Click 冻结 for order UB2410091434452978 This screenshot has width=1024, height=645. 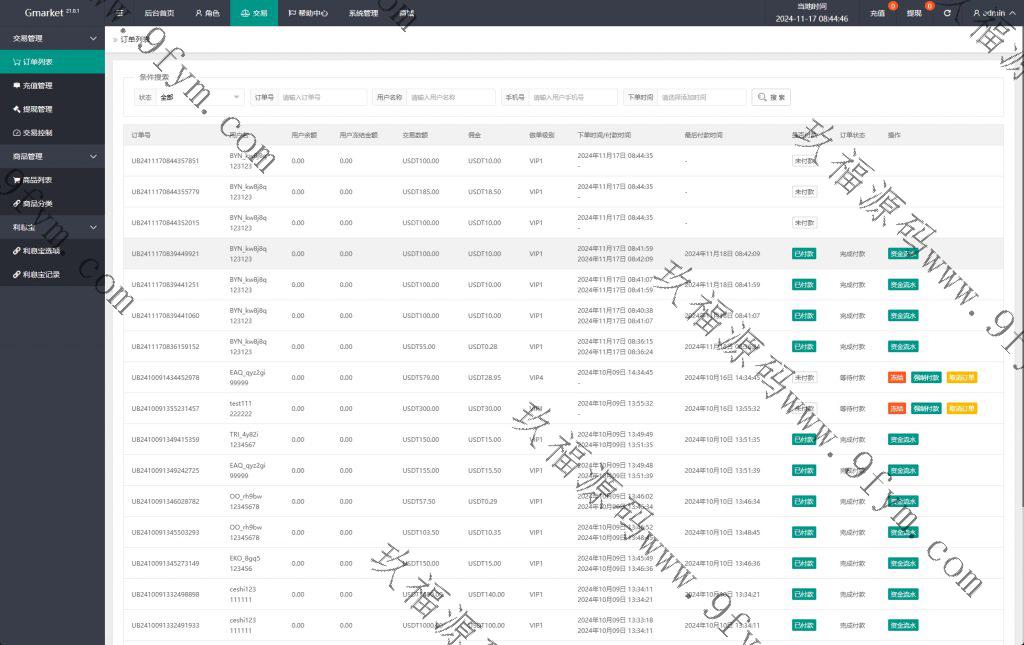point(896,377)
